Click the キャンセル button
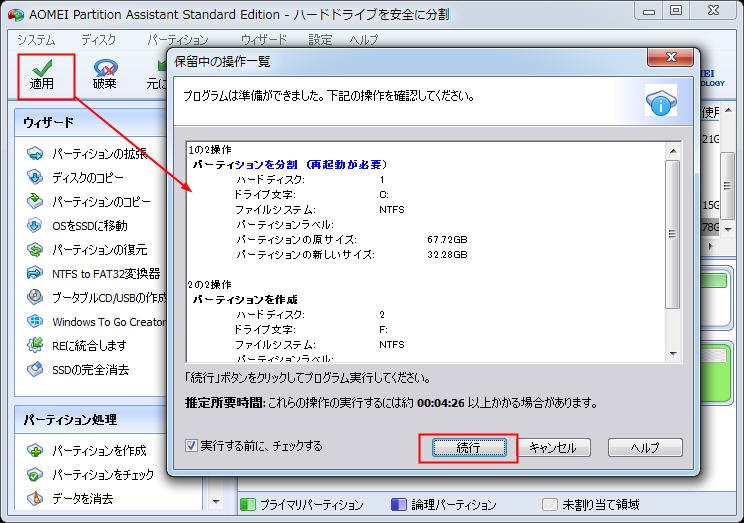Viewport: 744px width, 523px height. [x=553, y=448]
